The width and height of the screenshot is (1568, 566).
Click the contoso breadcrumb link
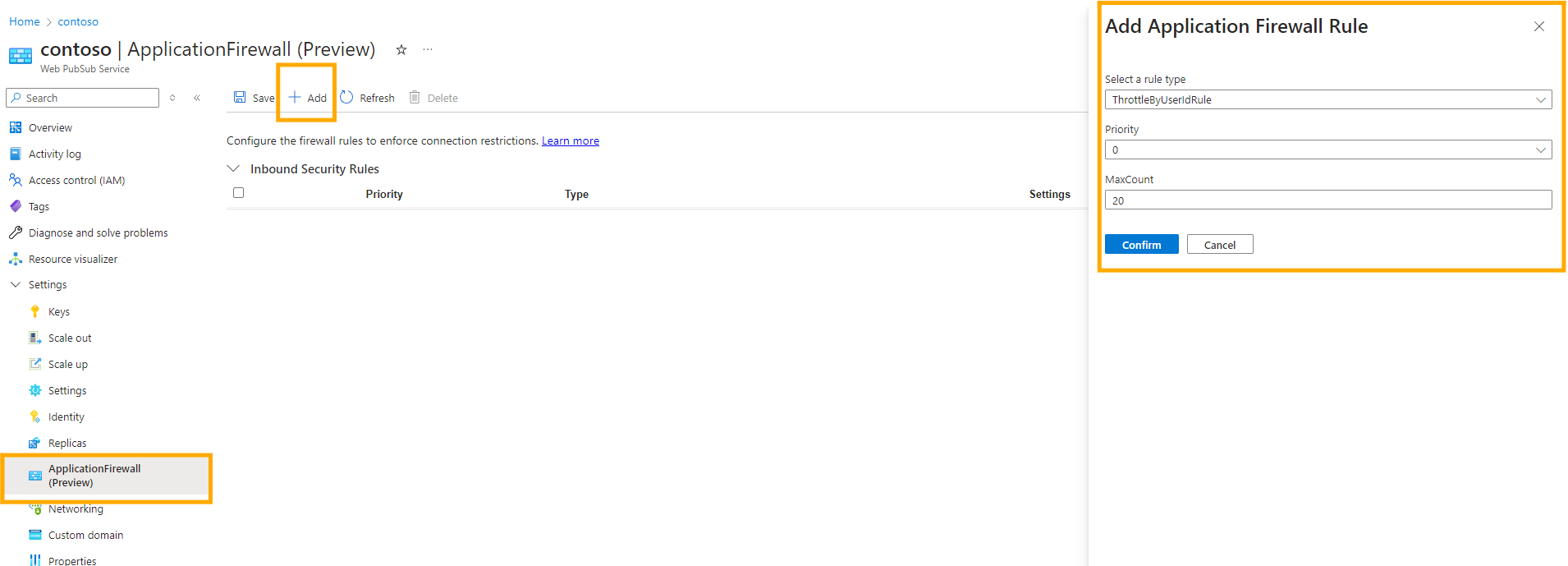click(x=78, y=21)
